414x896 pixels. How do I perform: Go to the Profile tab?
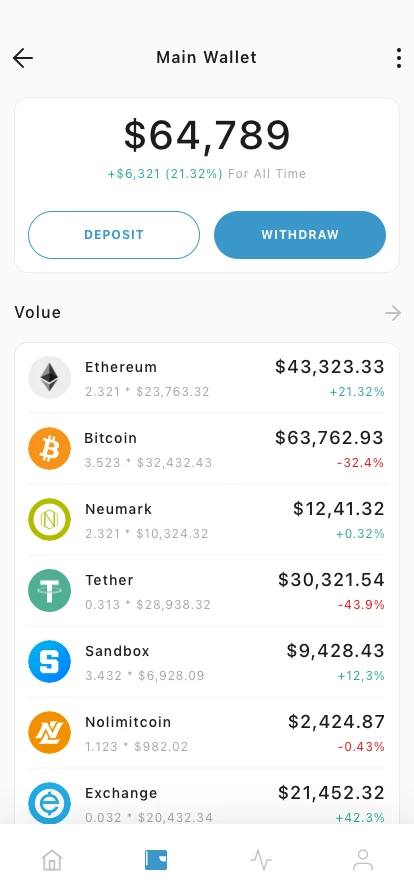(363, 860)
